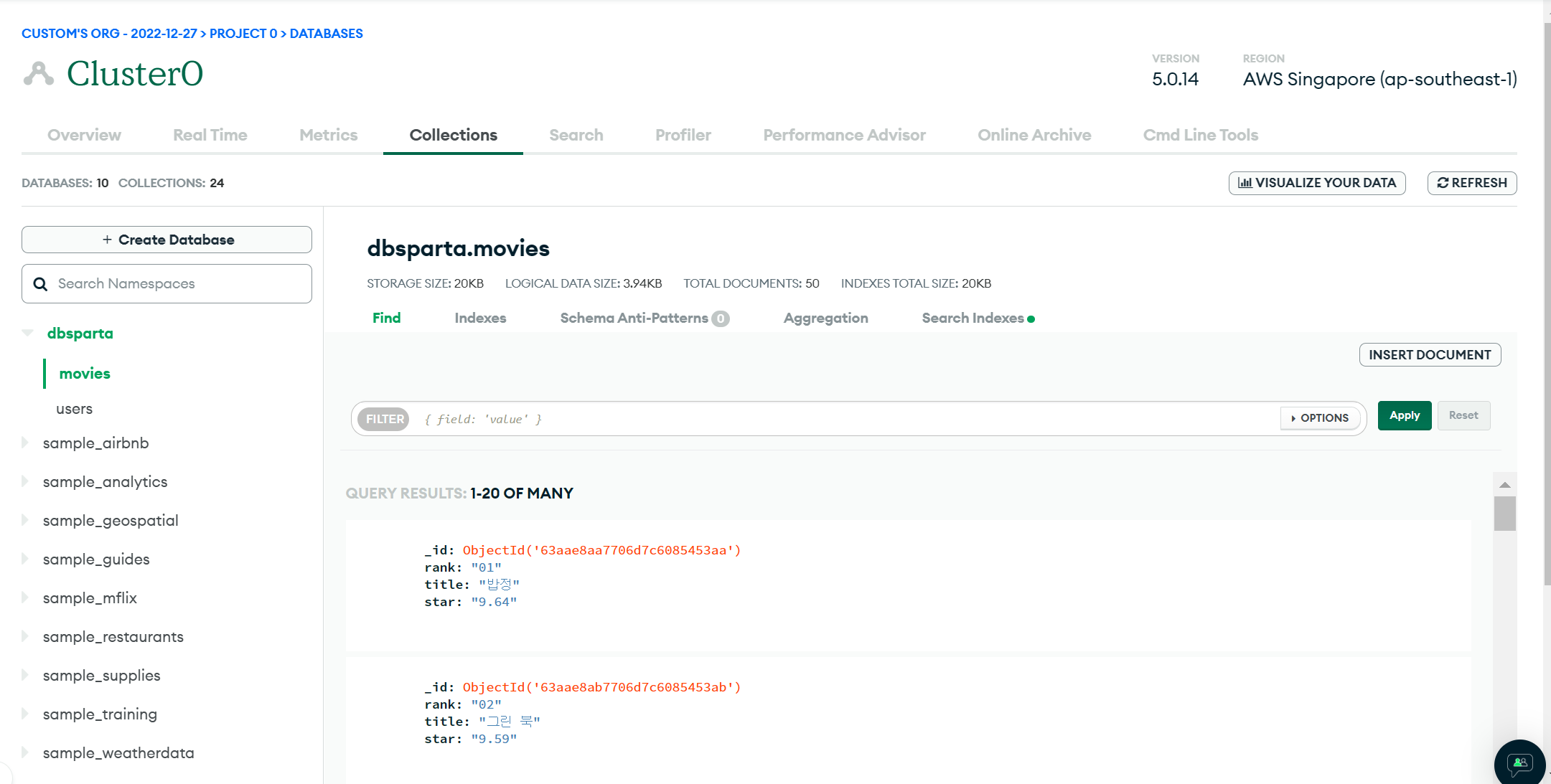The height and width of the screenshot is (784, 1551).
Task: Open the Schema Anti-Patterns sub-tab
Action: pos(634,318)
